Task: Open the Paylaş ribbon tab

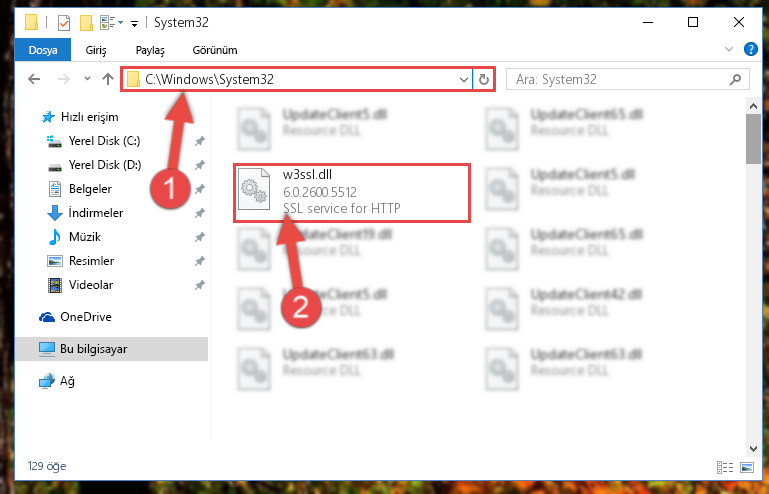Action: click(x=150, y=50)
